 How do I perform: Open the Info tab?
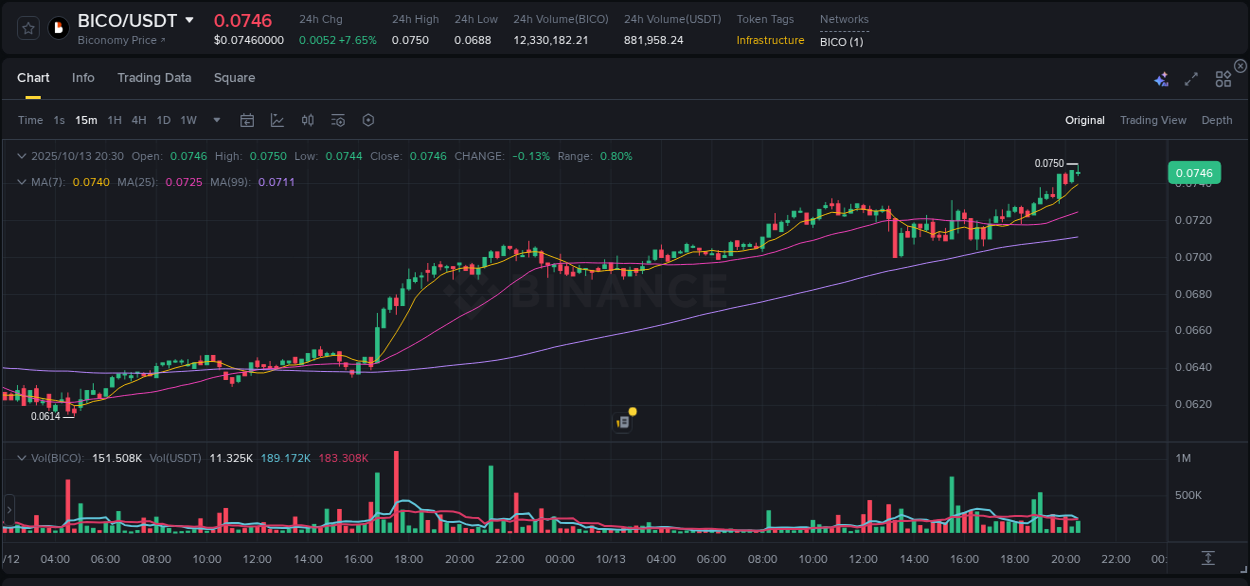click(x=83, y=78)
